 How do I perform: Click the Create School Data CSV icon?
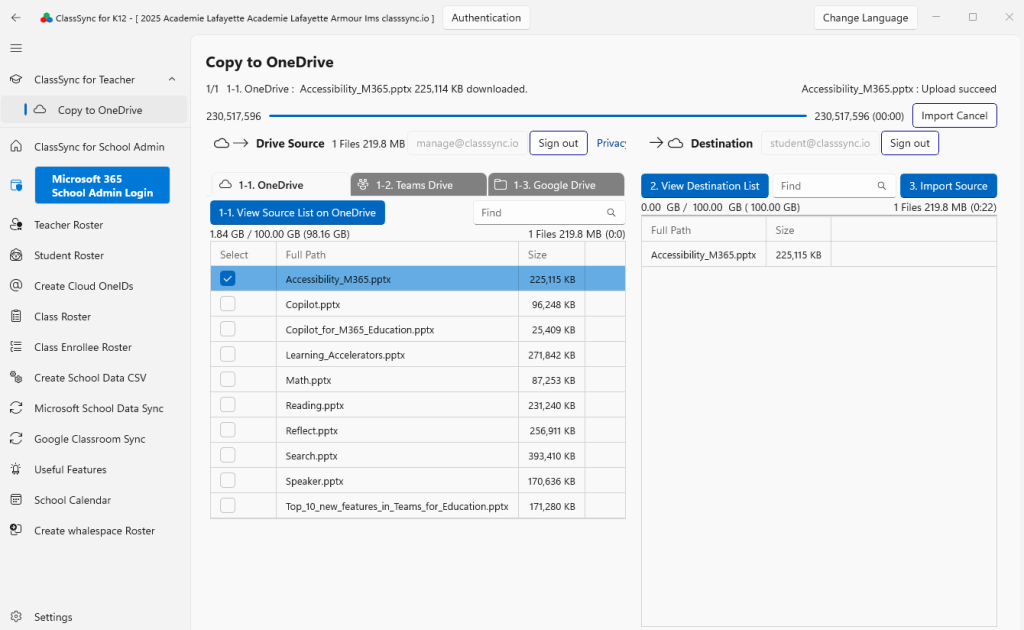[16, 377]
